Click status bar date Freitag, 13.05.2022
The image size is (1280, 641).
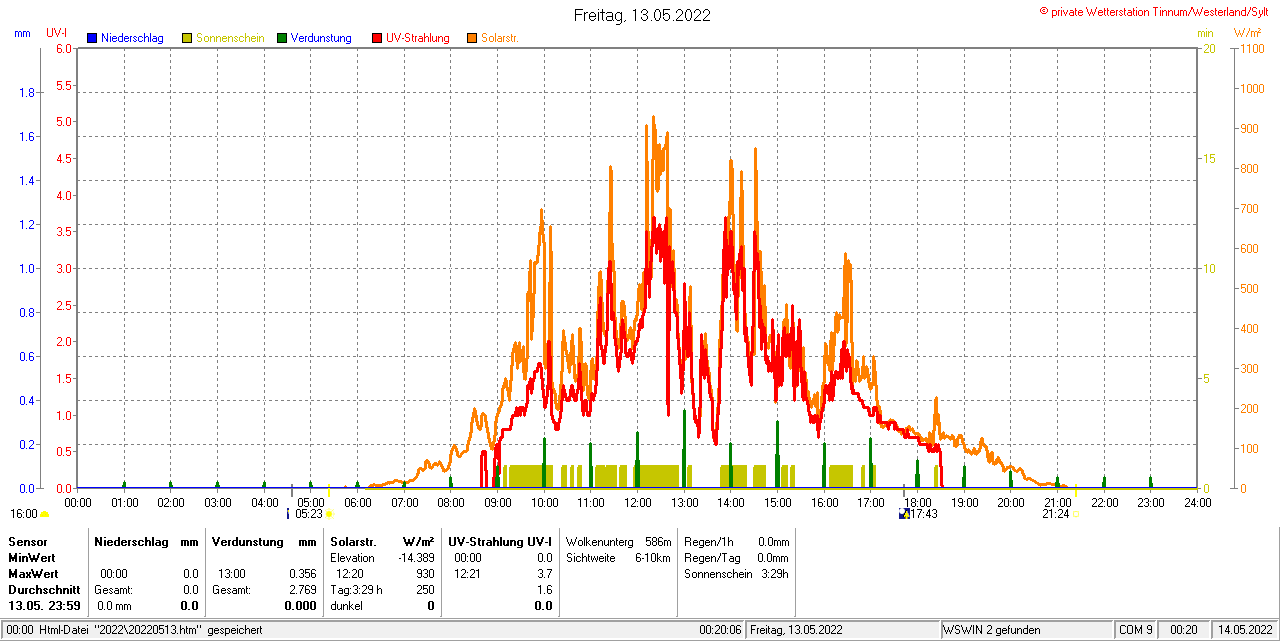pyautogui.click(x=796, y=630)
